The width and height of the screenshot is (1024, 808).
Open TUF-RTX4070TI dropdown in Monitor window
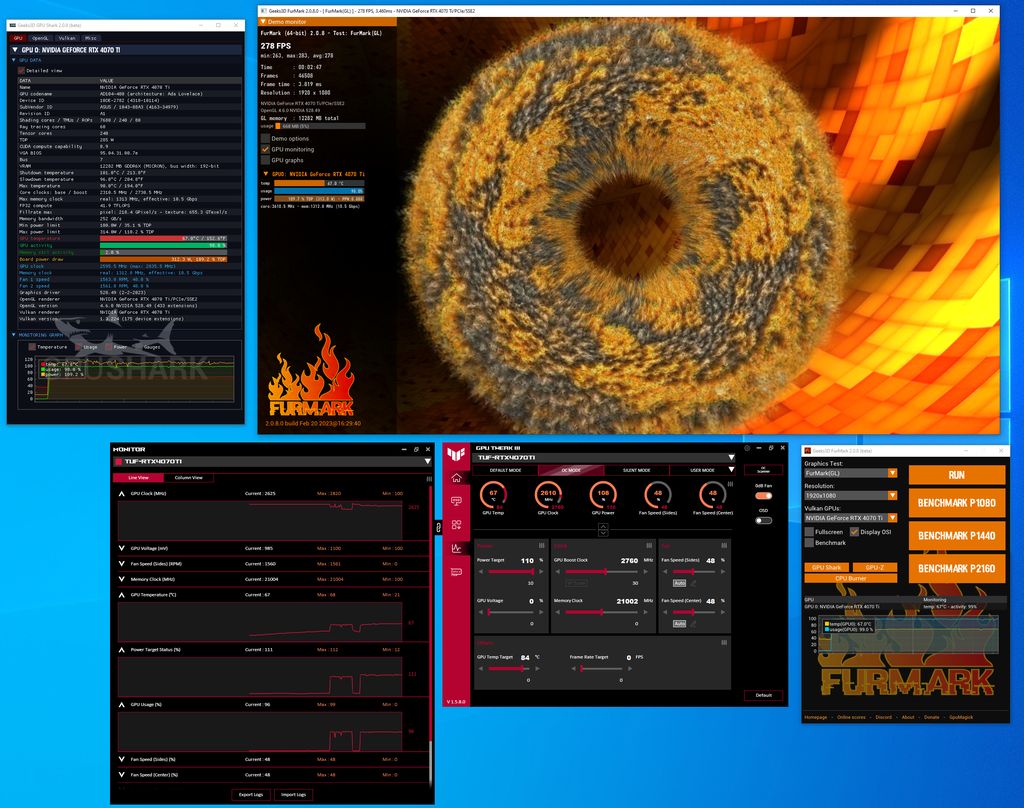coord(427,461)
